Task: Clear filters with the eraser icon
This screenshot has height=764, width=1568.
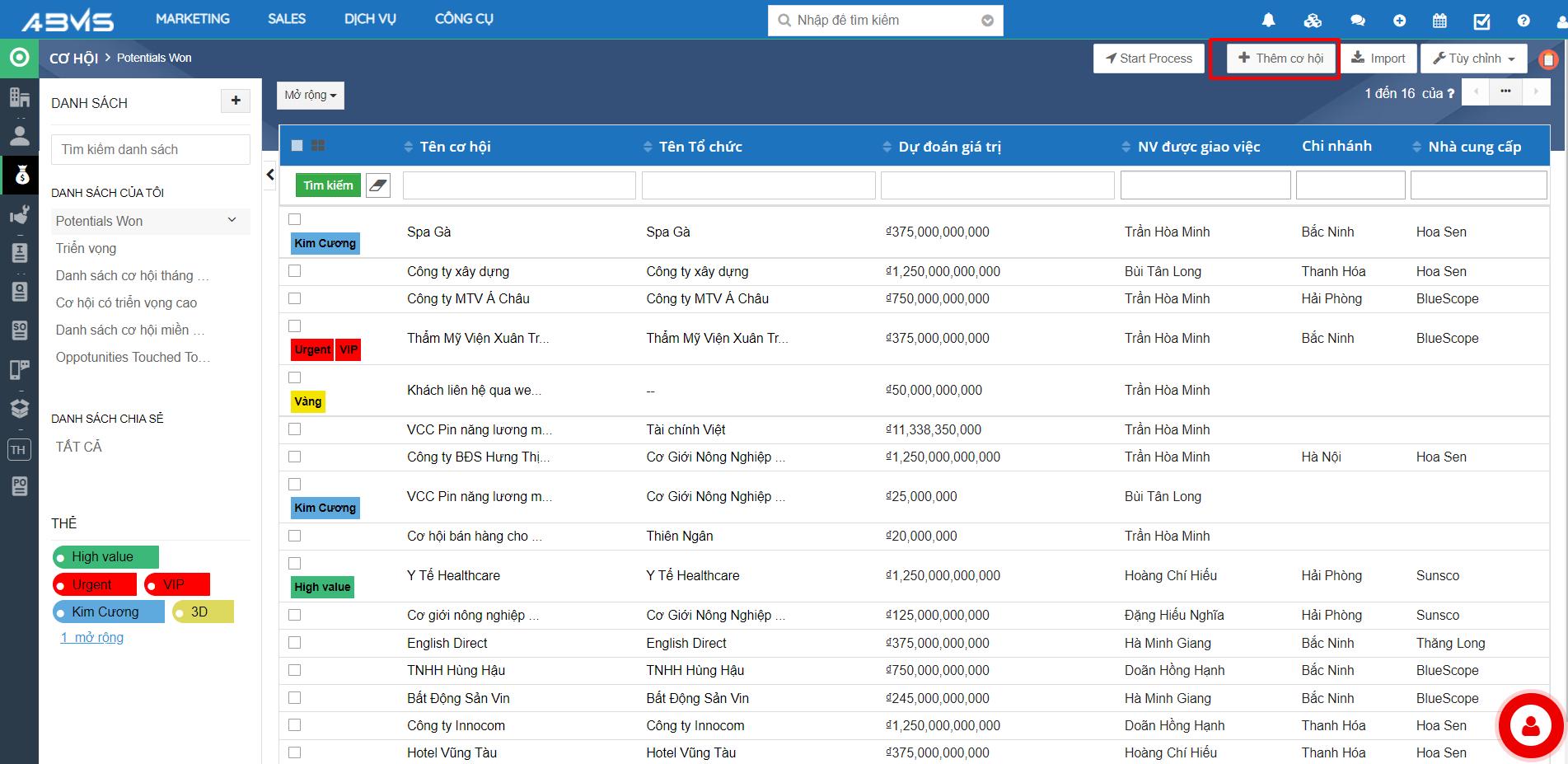Action: 377,185
